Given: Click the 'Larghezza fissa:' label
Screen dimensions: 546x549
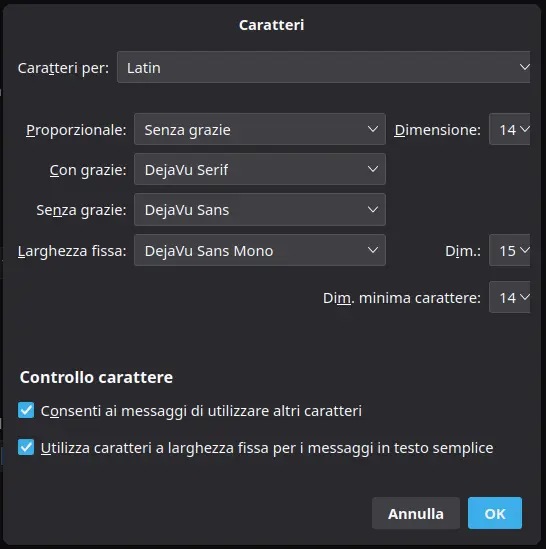Looking at the screenshot, I should (72, 251).
